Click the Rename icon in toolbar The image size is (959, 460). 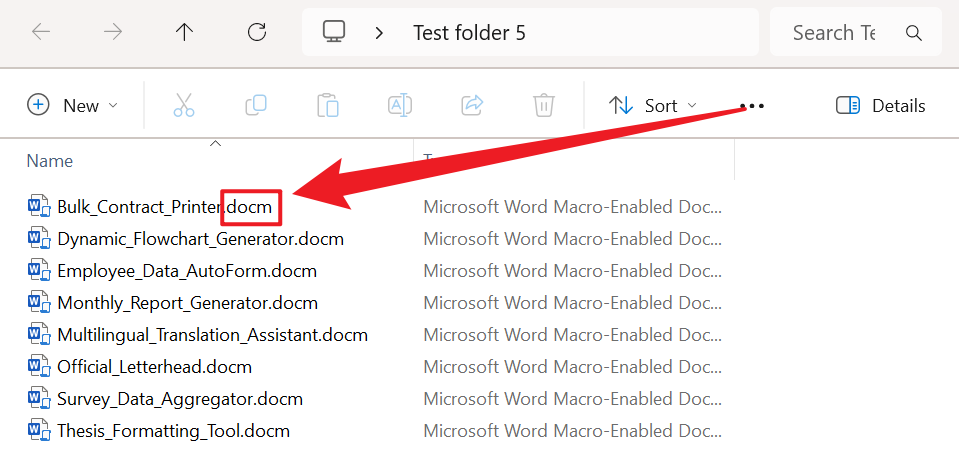tap(400, 106)
